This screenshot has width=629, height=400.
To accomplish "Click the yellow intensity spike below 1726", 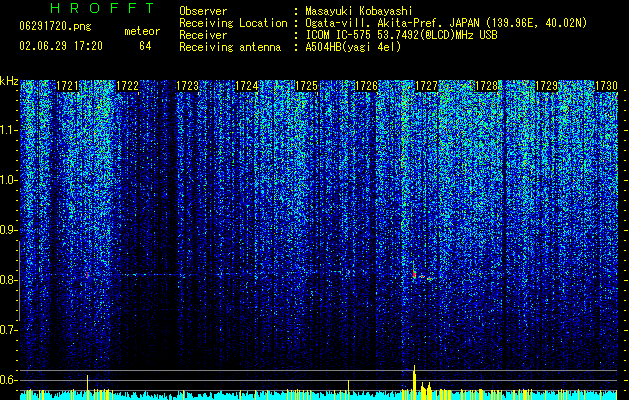I will (348, 390).
